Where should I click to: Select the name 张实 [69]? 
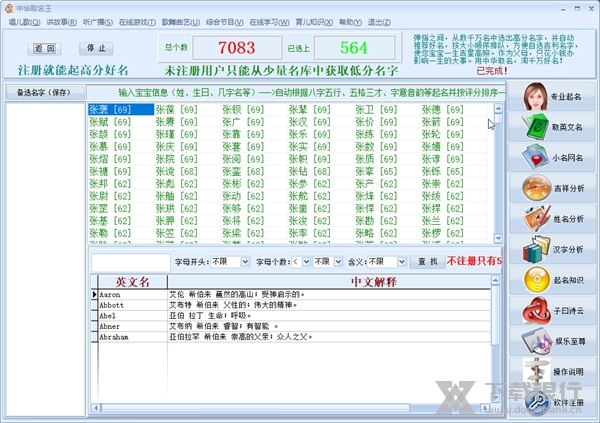309,147
